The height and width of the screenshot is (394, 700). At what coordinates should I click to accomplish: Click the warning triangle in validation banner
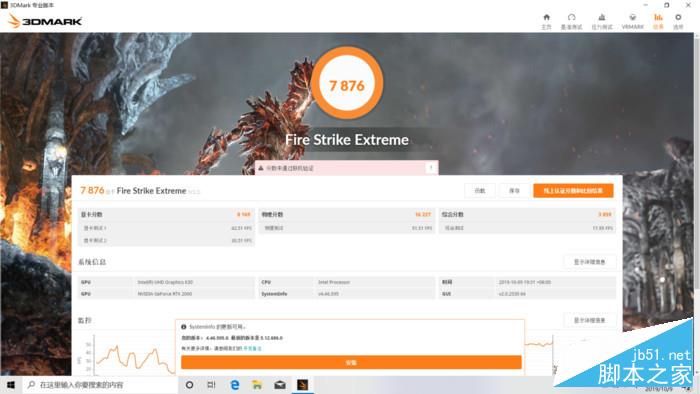[x=261, y=168]
